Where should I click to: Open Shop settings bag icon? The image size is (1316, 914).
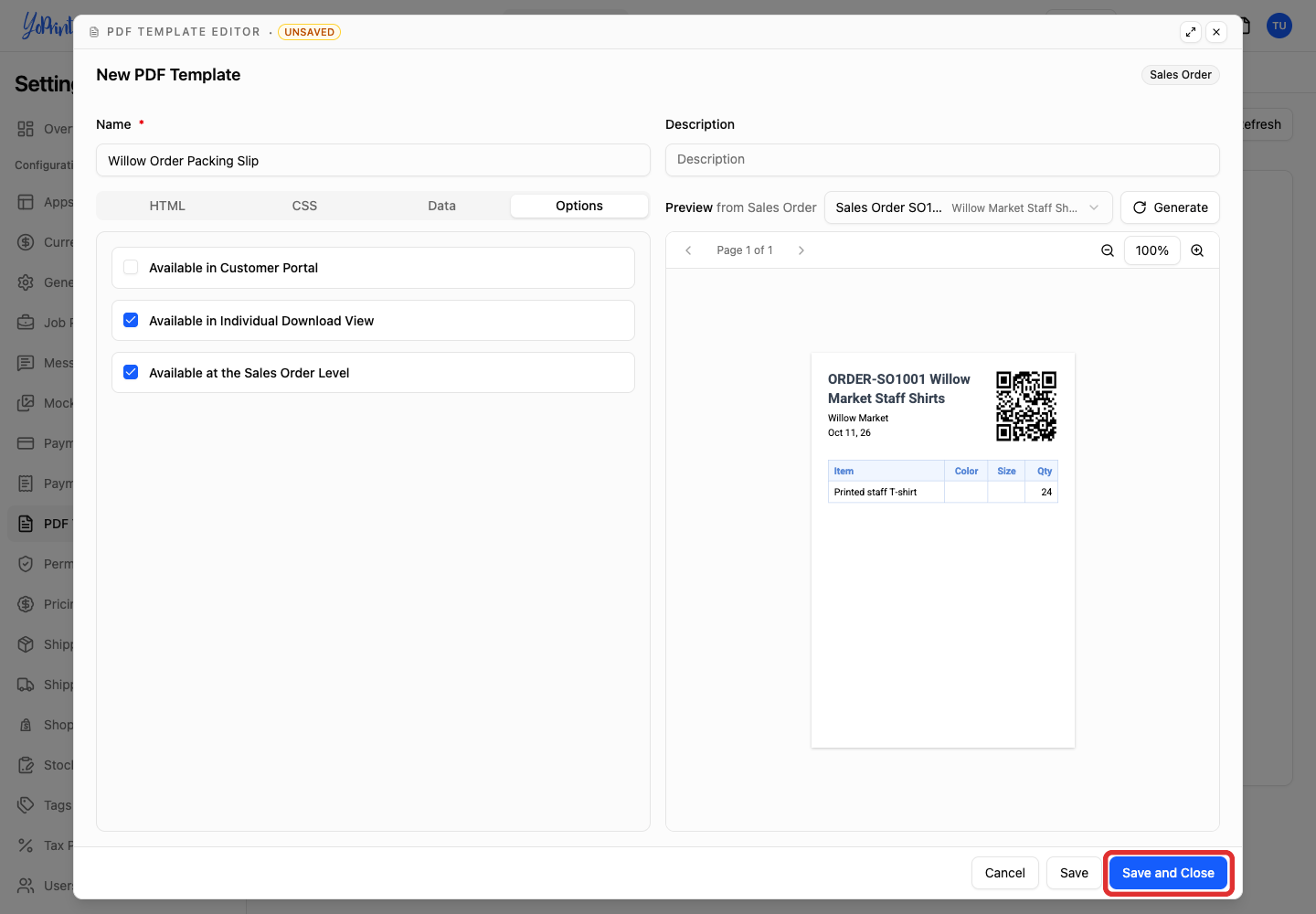pos(26,725)
